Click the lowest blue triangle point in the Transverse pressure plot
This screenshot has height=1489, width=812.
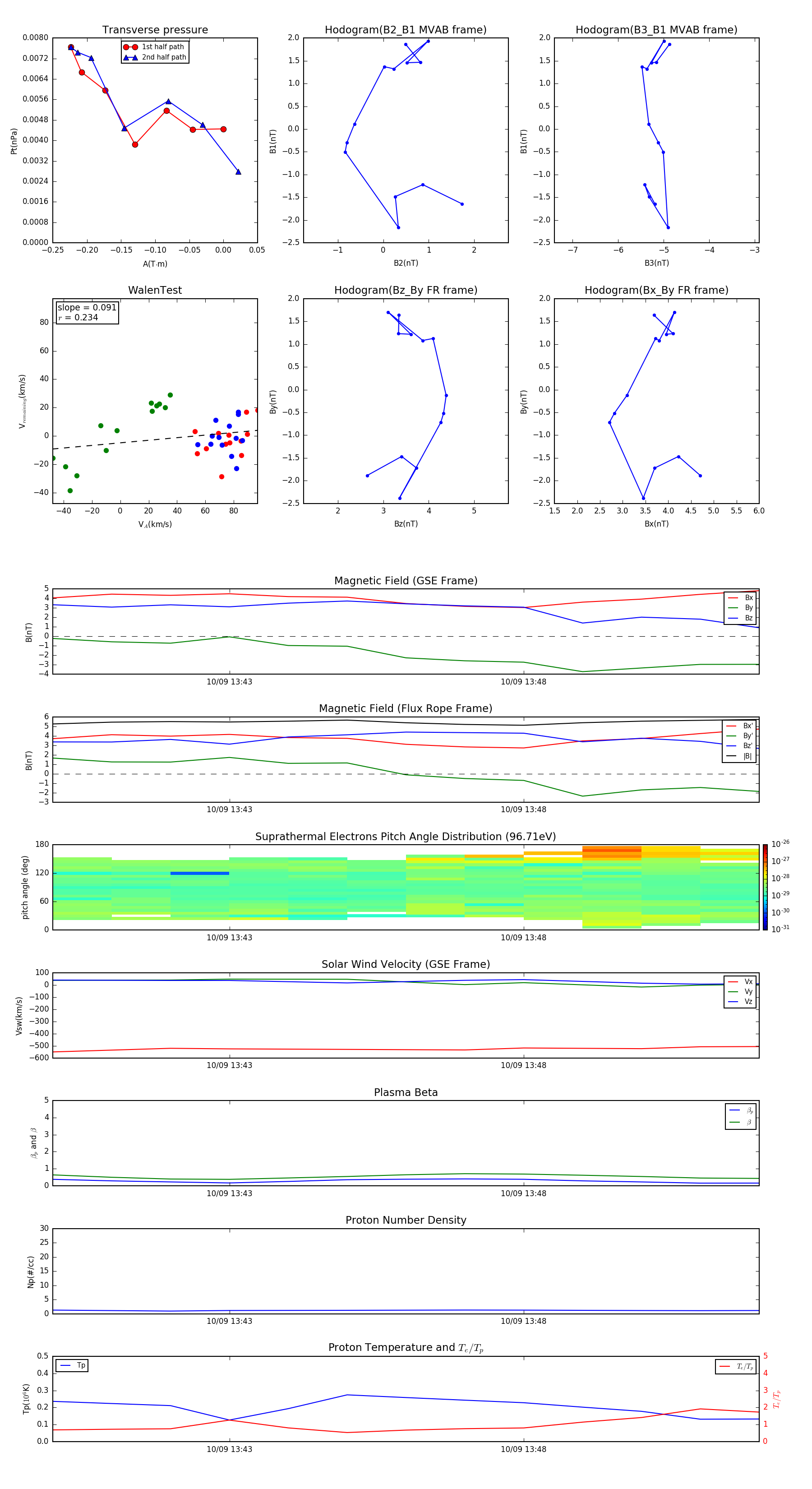pos(238,171)
